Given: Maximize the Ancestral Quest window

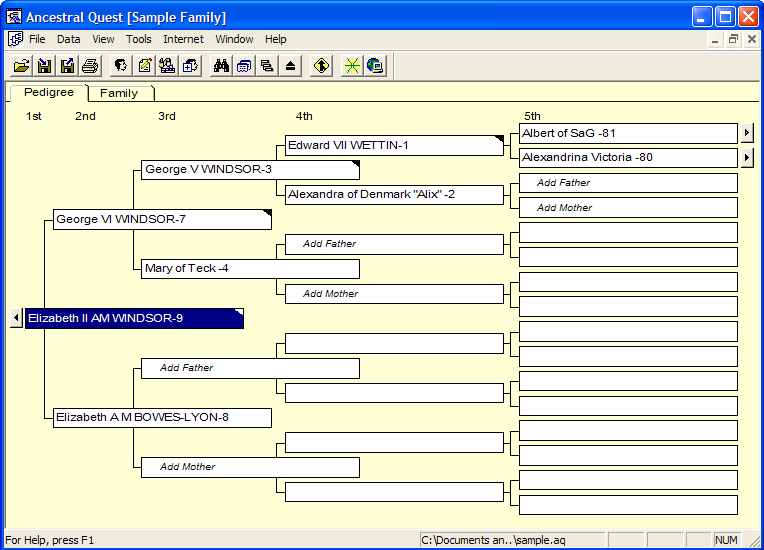Looking at the screenshot, I should [x=725, y=17].
